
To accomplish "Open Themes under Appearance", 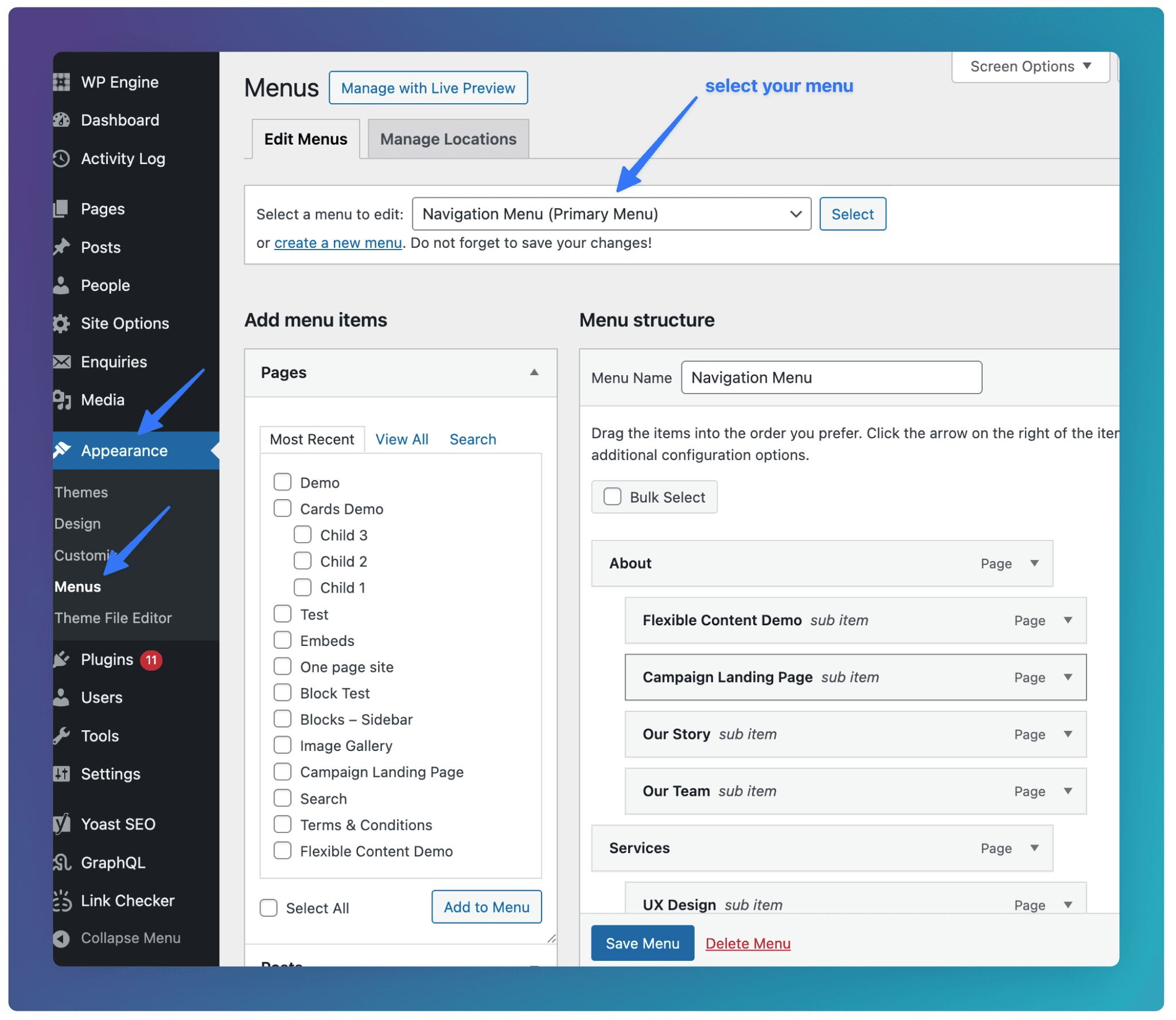I will tap(81, 492).
